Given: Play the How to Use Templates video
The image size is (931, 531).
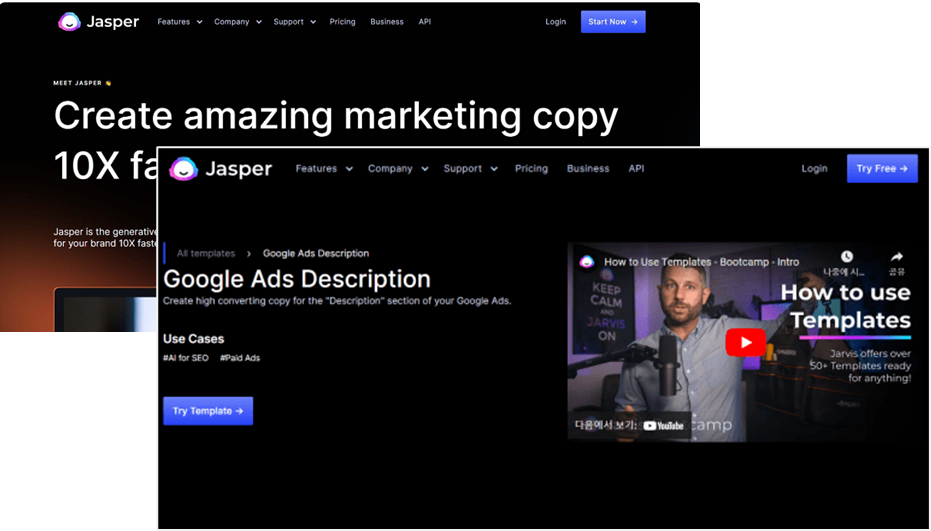Looking at the screenshot, I should (745, 343).
